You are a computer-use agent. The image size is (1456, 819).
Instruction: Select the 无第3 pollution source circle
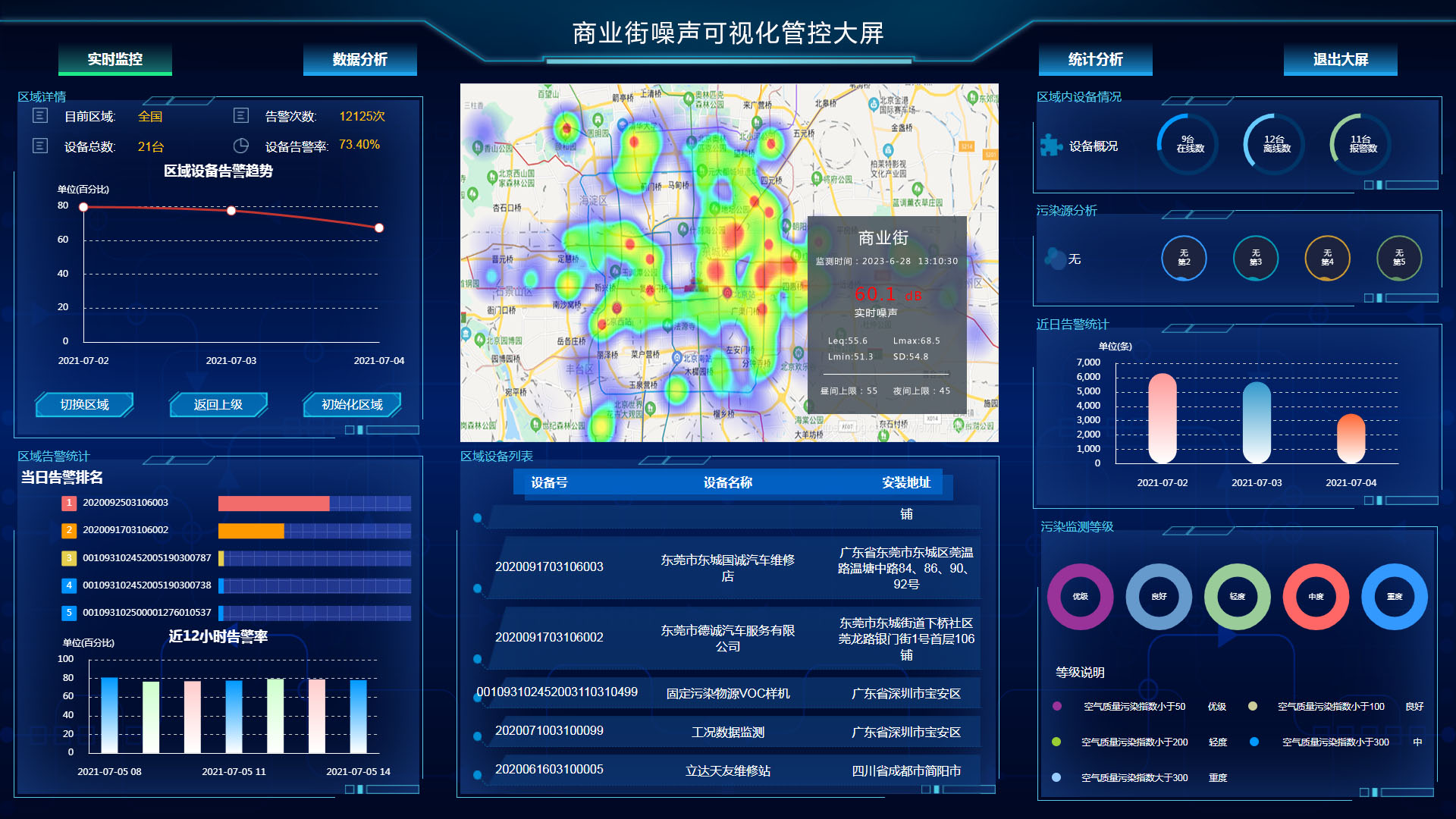(1256, 258)
